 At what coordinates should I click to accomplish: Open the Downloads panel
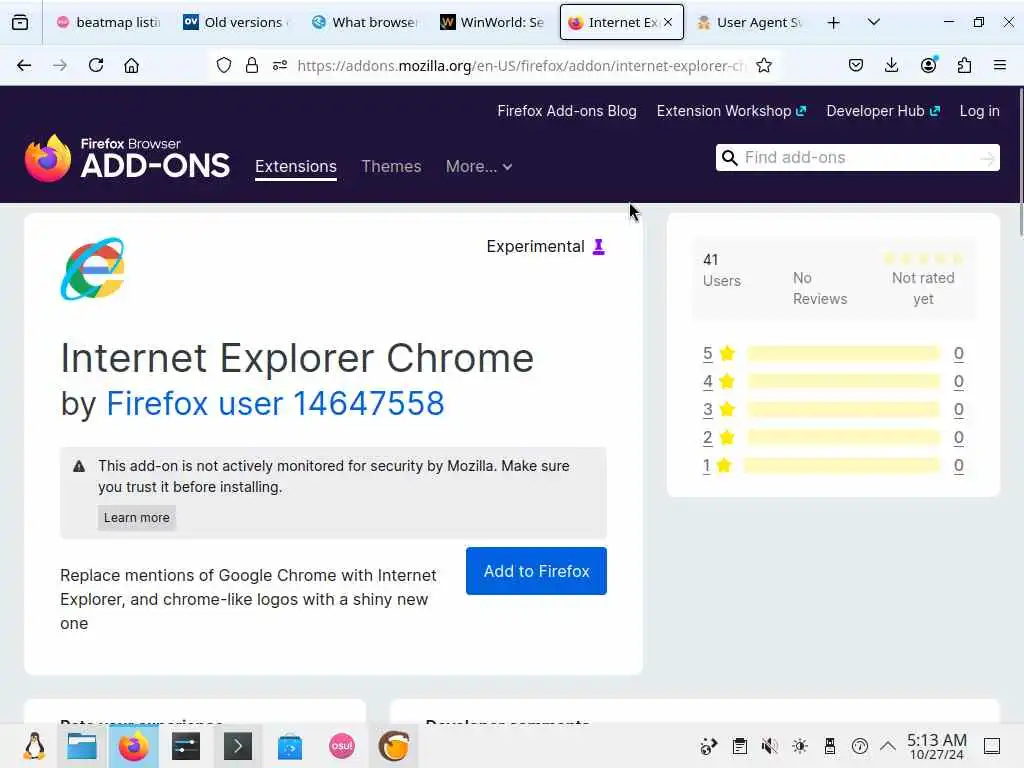point(891,65)
